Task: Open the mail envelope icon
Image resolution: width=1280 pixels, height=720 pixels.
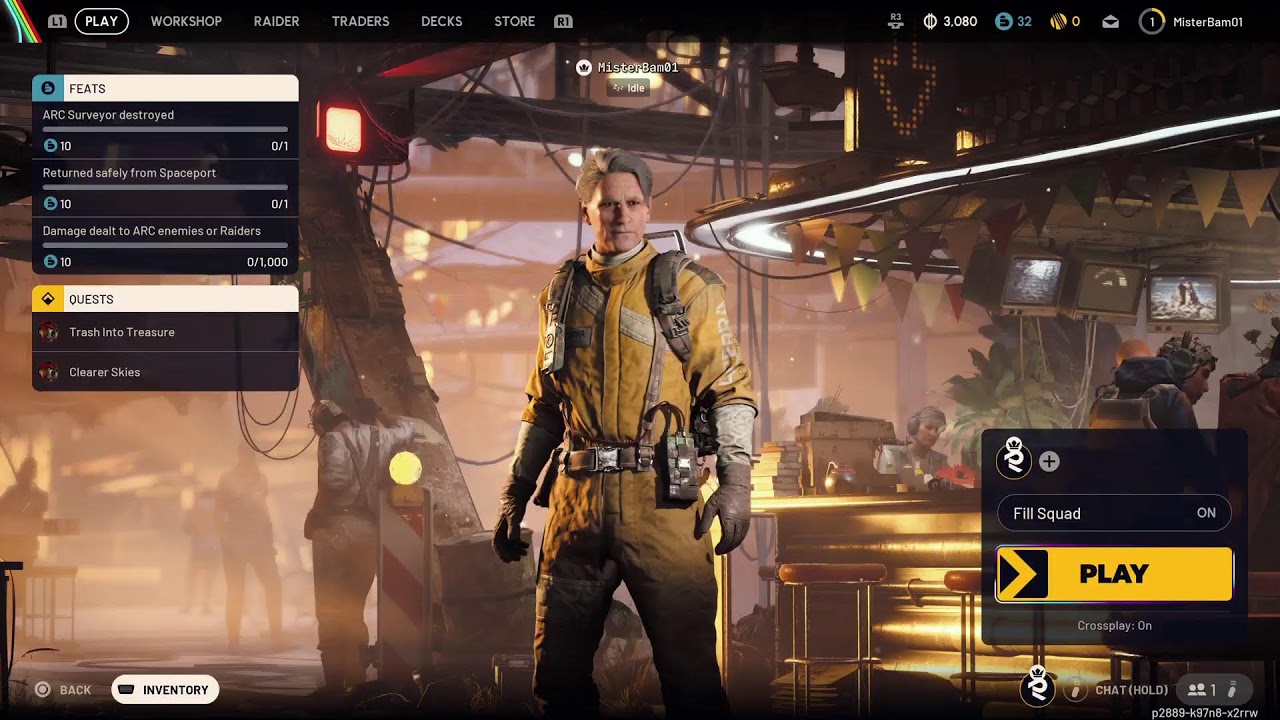Action: (x=1110, y=22)
